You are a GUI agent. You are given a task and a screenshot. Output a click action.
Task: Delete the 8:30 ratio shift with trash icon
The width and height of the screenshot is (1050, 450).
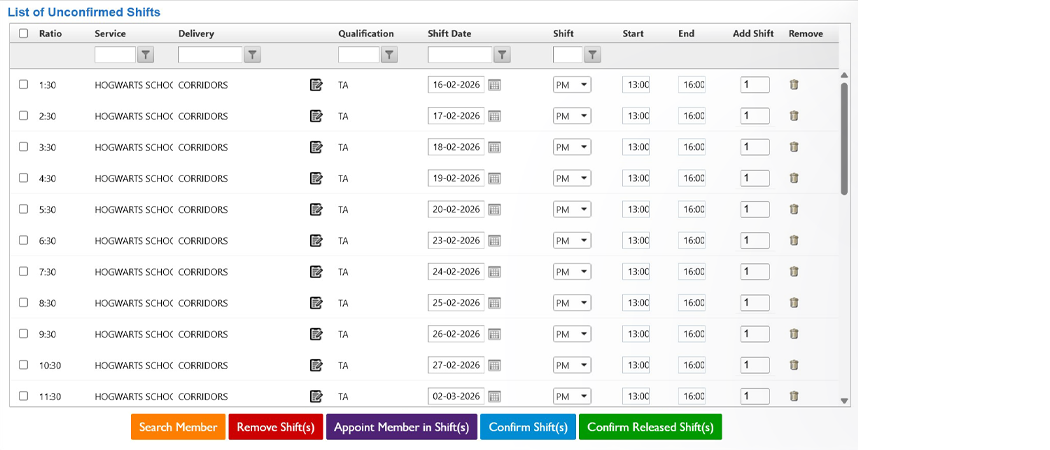794,303
